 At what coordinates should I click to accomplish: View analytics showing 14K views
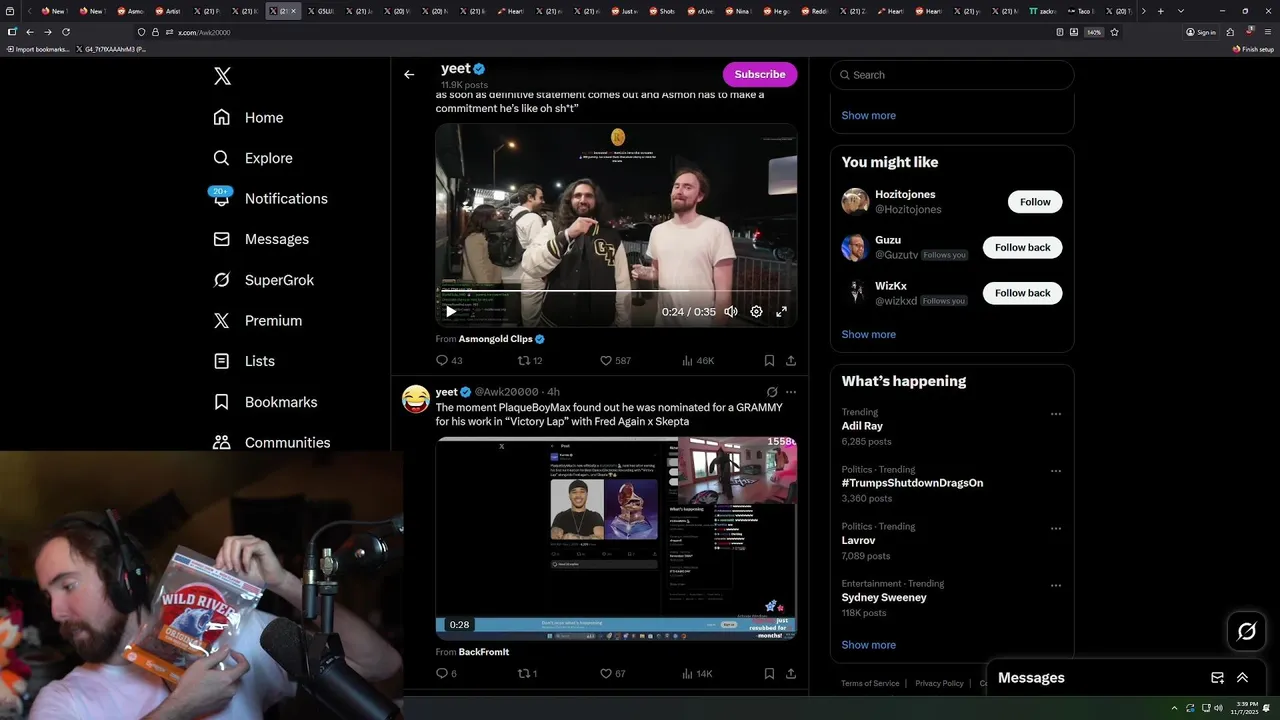(x=697, y=673)
